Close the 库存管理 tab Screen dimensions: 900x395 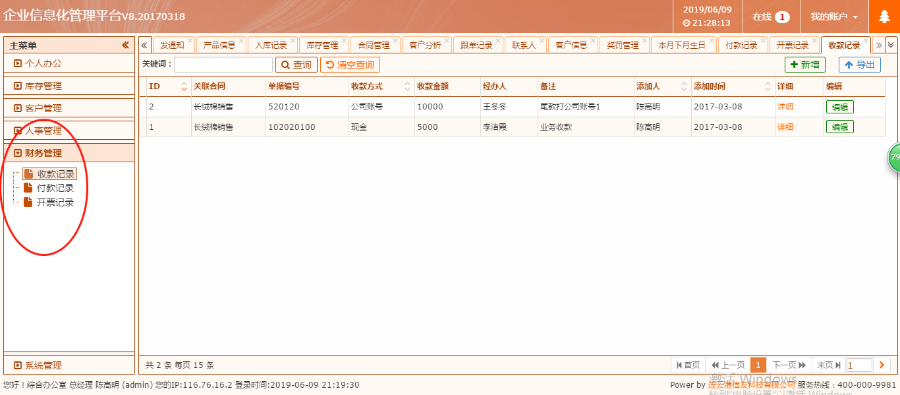(344, 40)
